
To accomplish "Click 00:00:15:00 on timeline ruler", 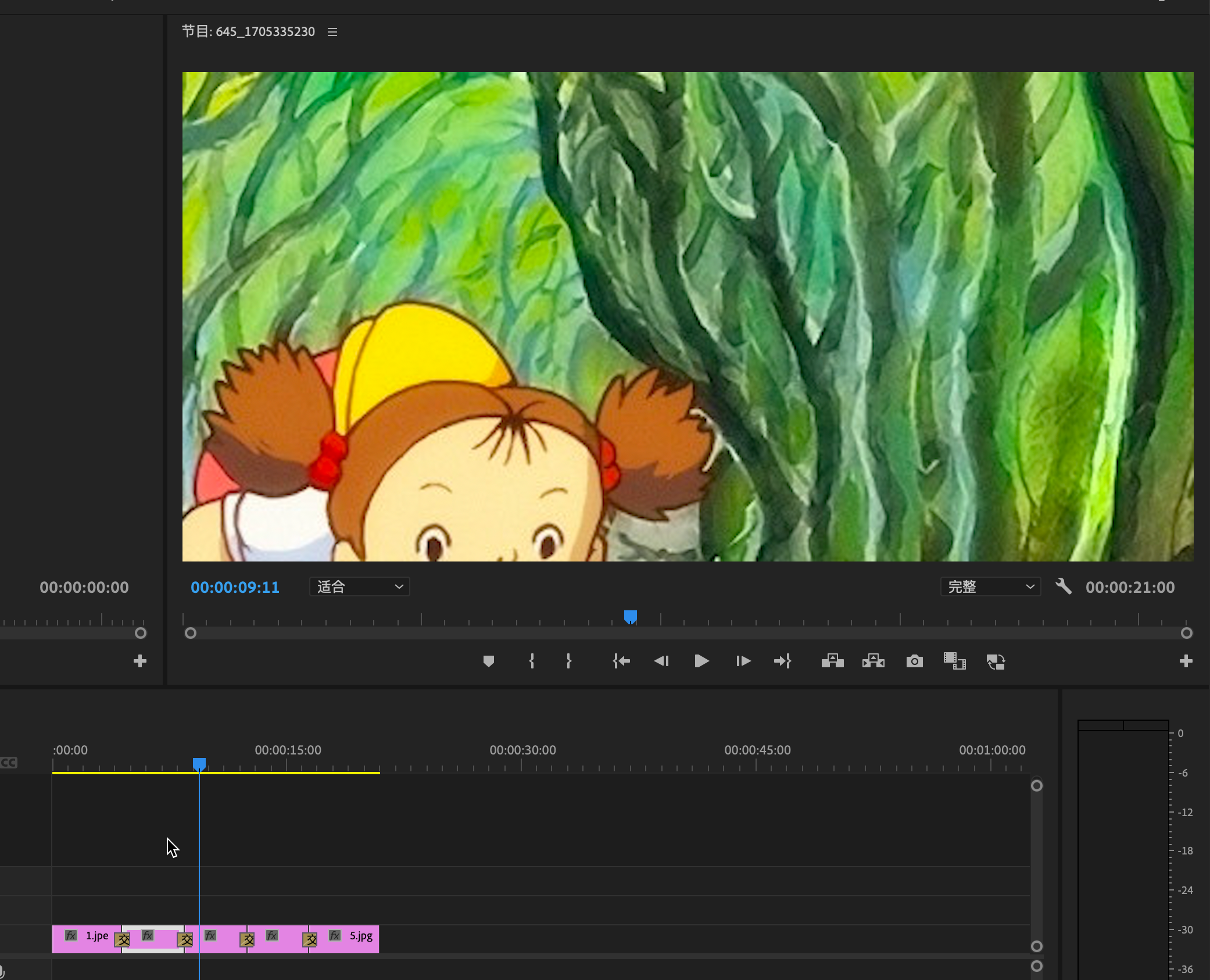I will (x=288, y=750).
